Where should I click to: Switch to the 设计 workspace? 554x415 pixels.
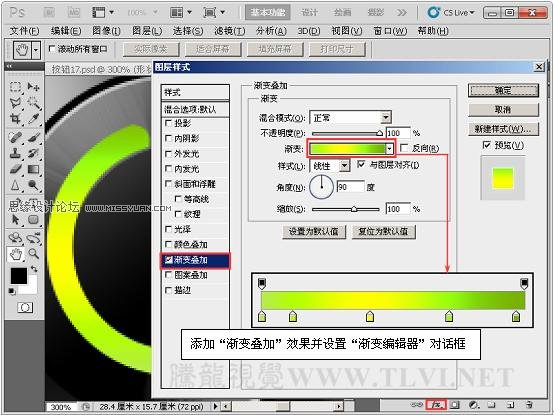tap(310, 13)
